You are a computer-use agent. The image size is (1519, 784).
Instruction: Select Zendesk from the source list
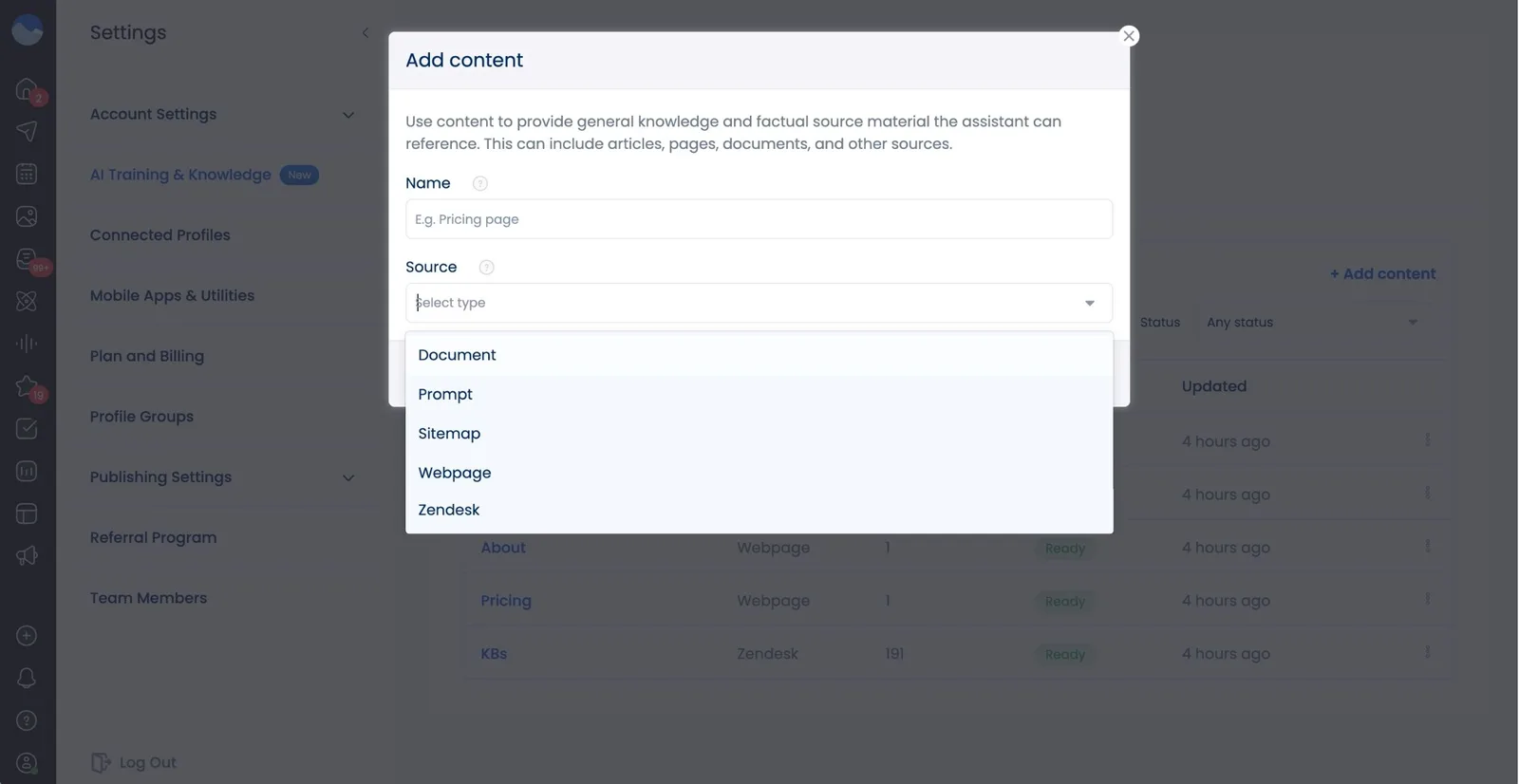[447, 509]
